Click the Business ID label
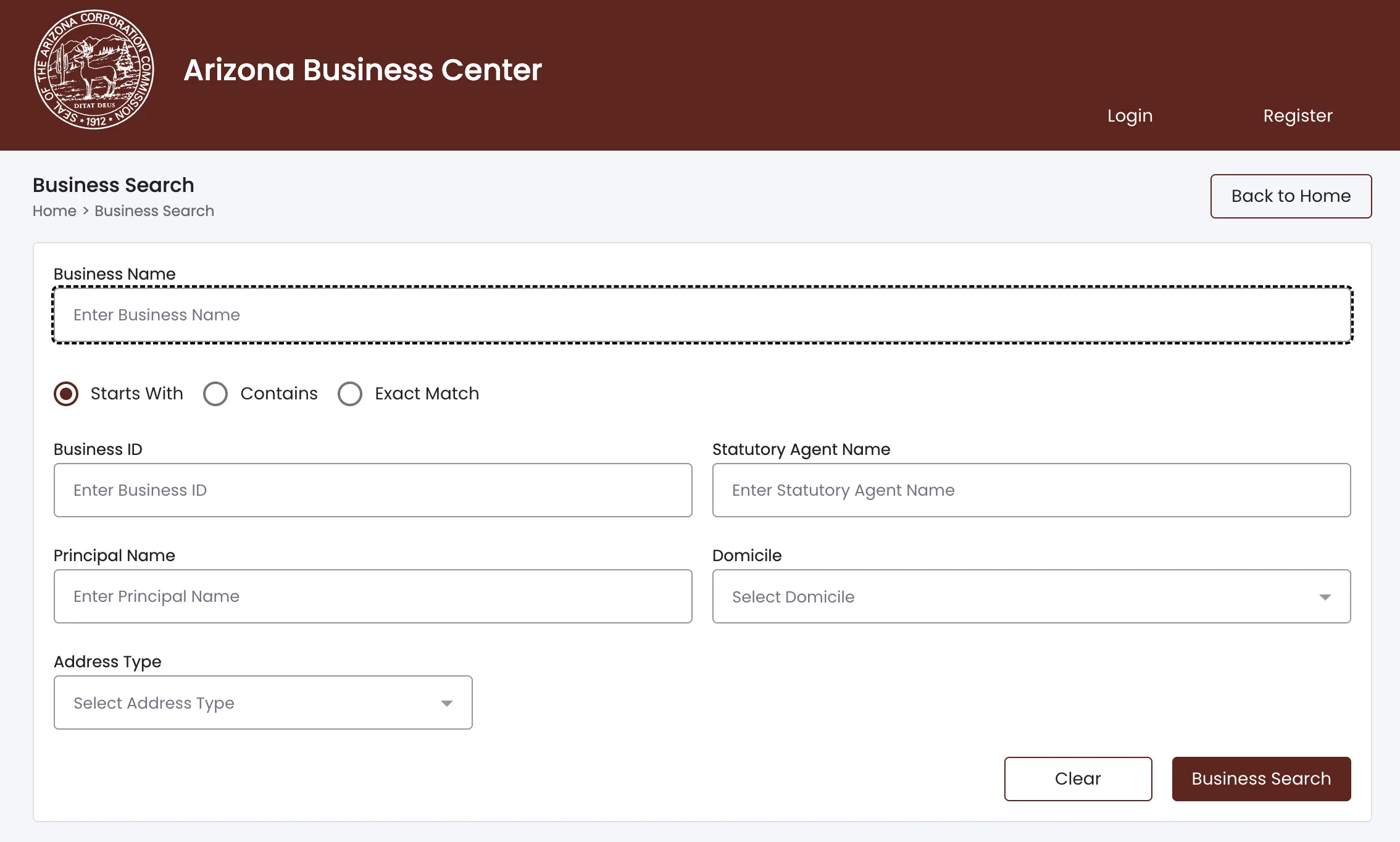The image size is (1400, 842). [98, 449]
